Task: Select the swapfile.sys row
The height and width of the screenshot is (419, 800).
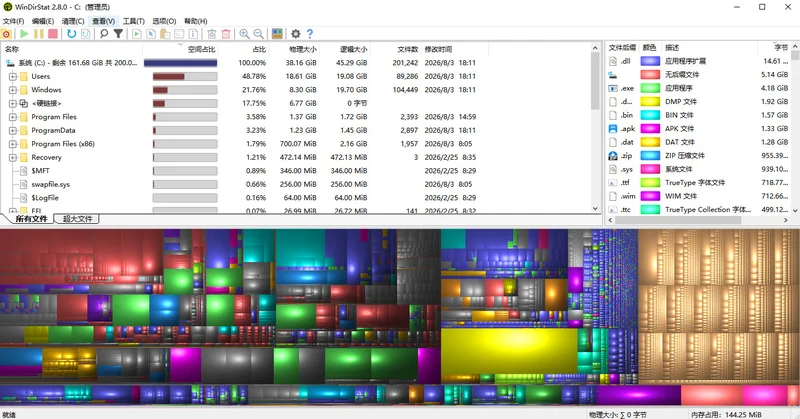Action: [x=296, y=184]
